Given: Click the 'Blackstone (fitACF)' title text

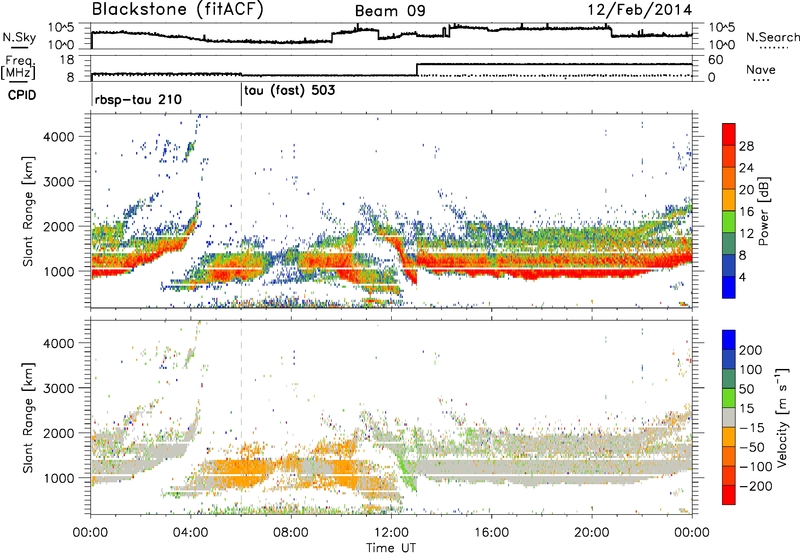Looking at the screenshot, I should [177, 10].
